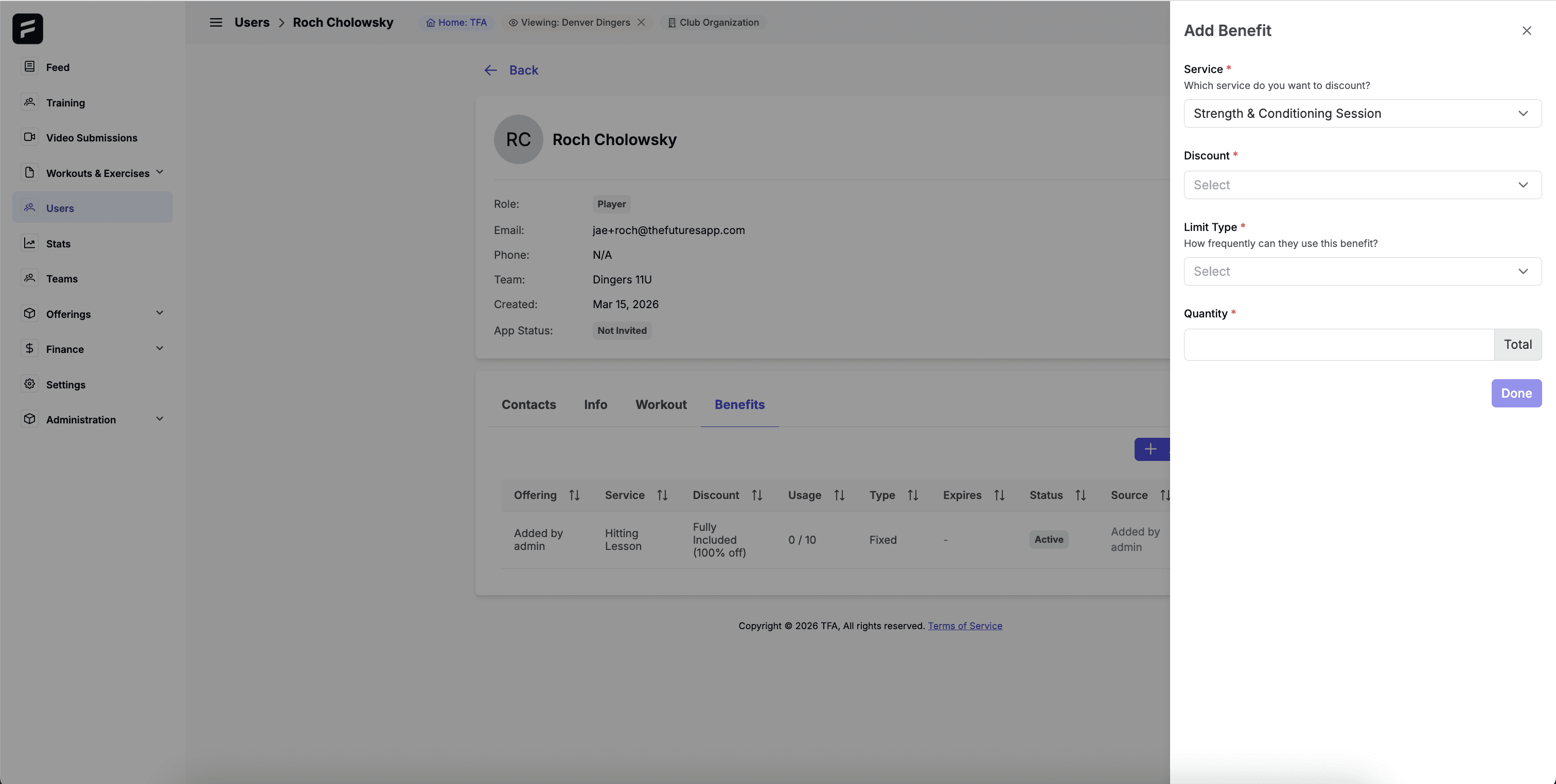
Task: Click the Feed icon in sidebar
Action: pyautogui.click(x=30, y=66)
